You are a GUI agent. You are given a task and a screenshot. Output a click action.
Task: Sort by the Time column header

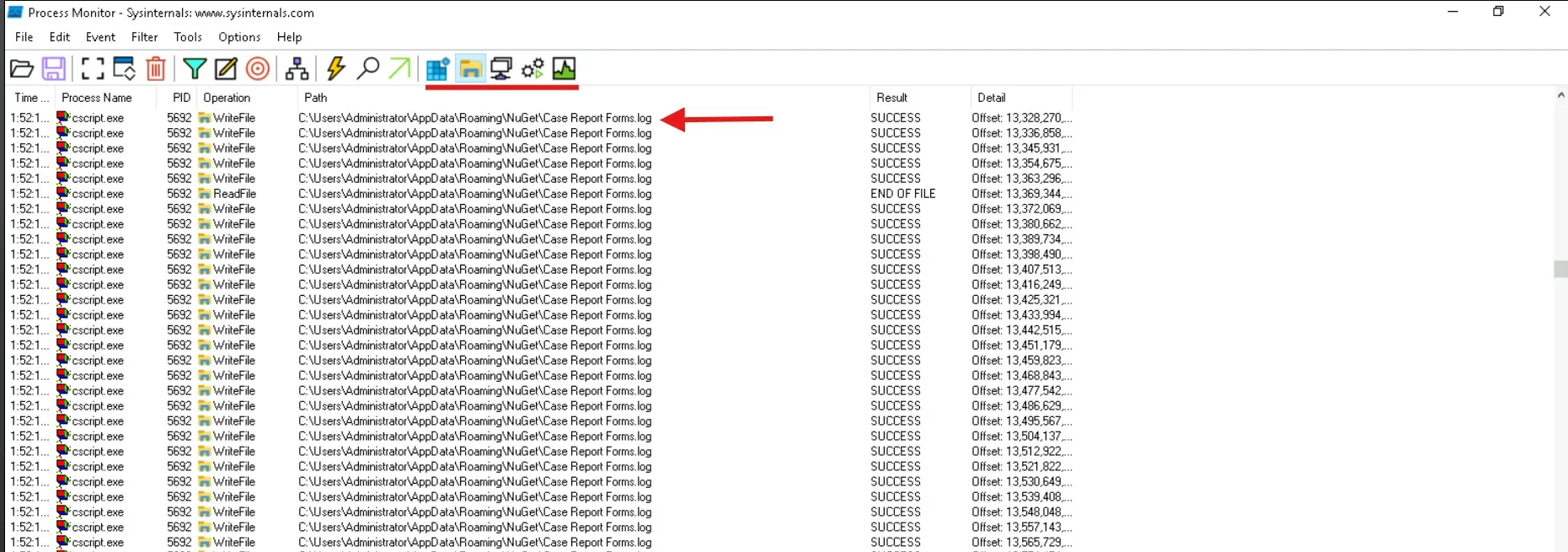[31, 98]
